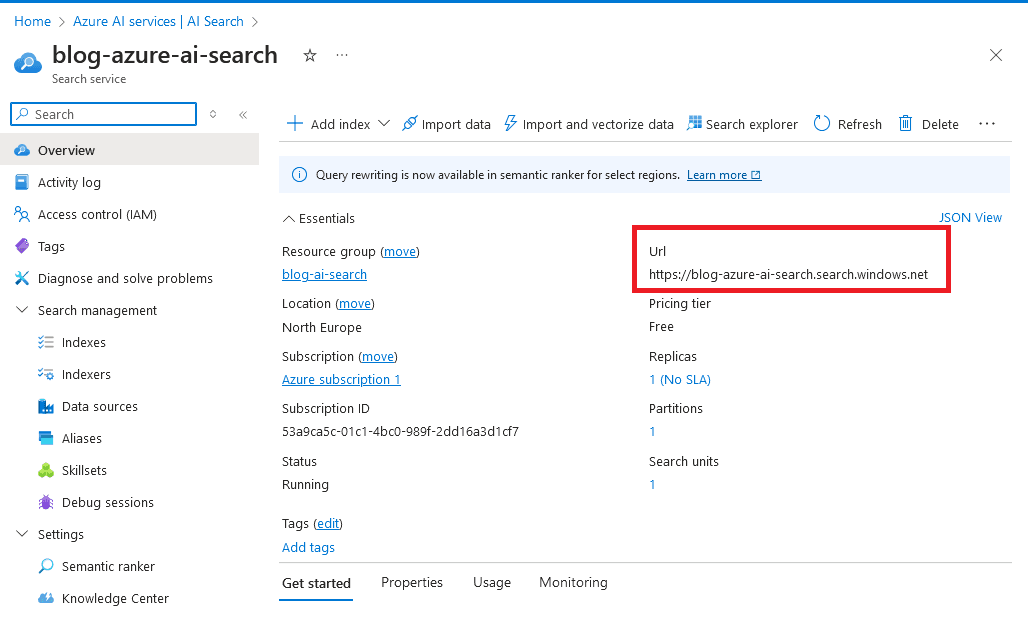Switch to the Usage tab
Viewport: 1028px width, 618px height.
pos(492,583)
